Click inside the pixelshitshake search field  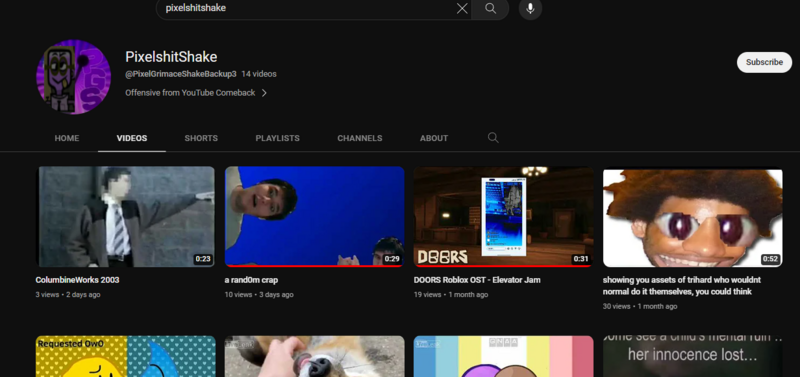[306, 8]
